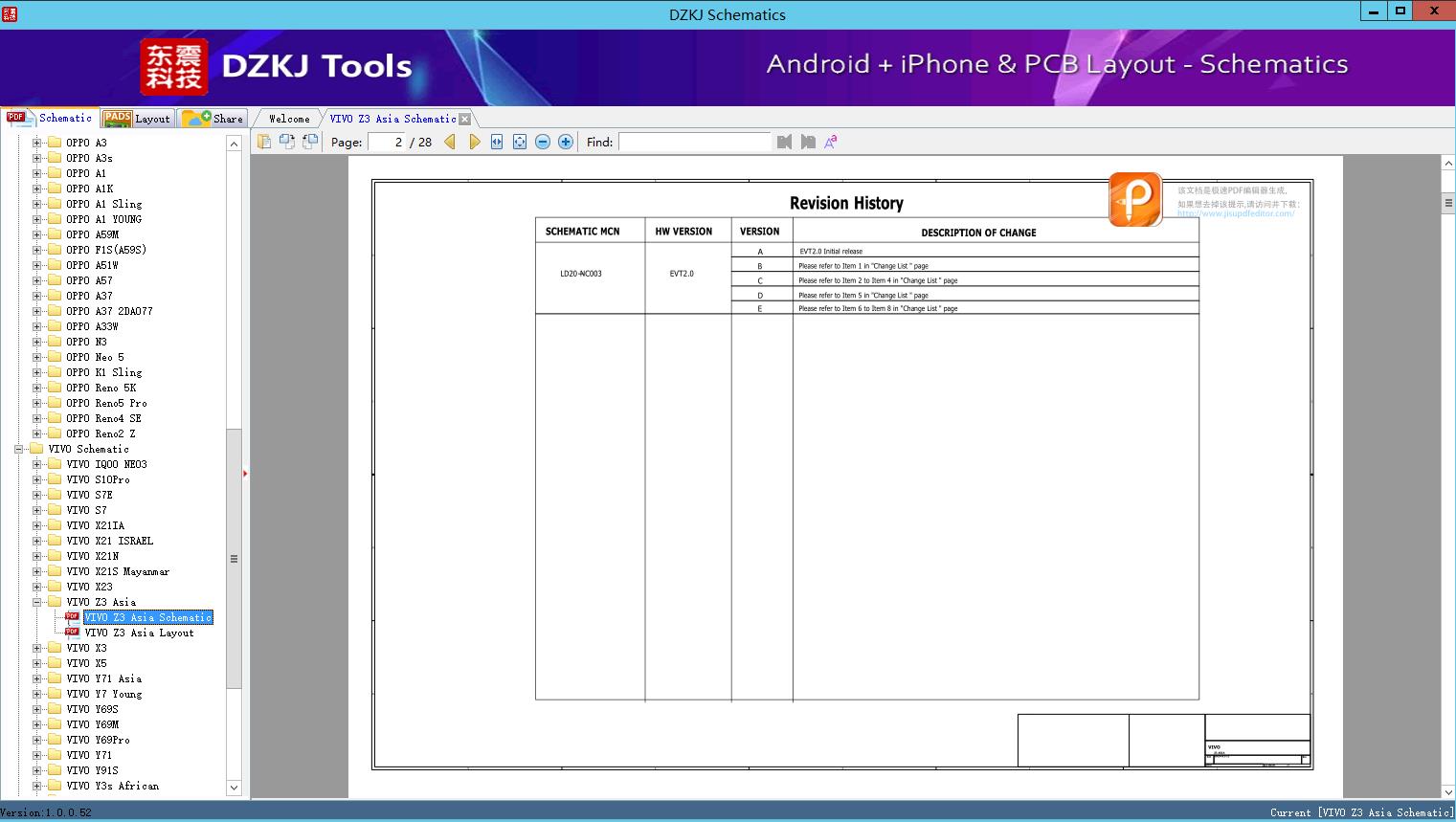Expand the VIVO IQOO NEO3 folder
Viewport: 1456px width, 822px height.
(36, 464)
